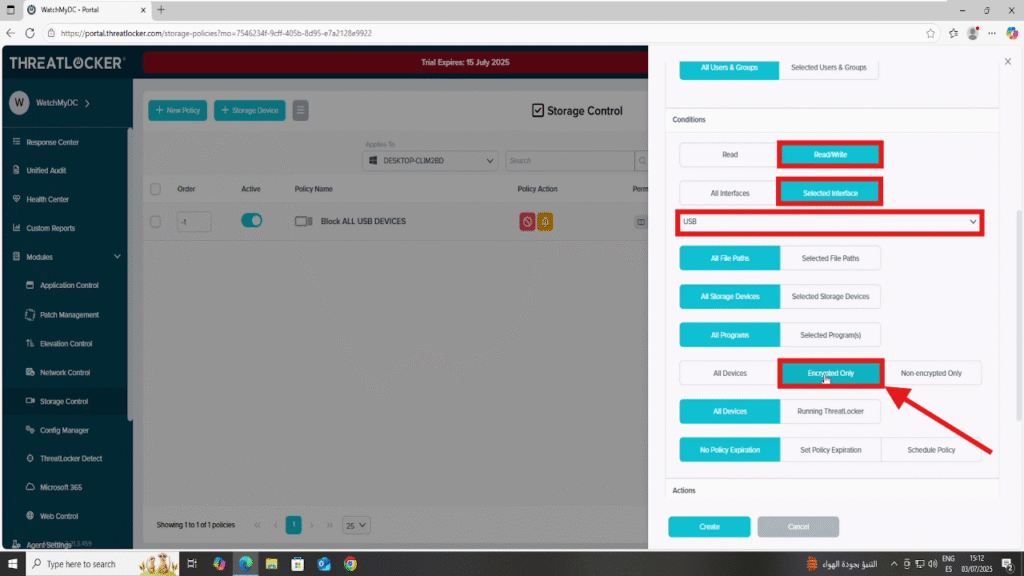Go to Health Center

(x=47, y=199)
